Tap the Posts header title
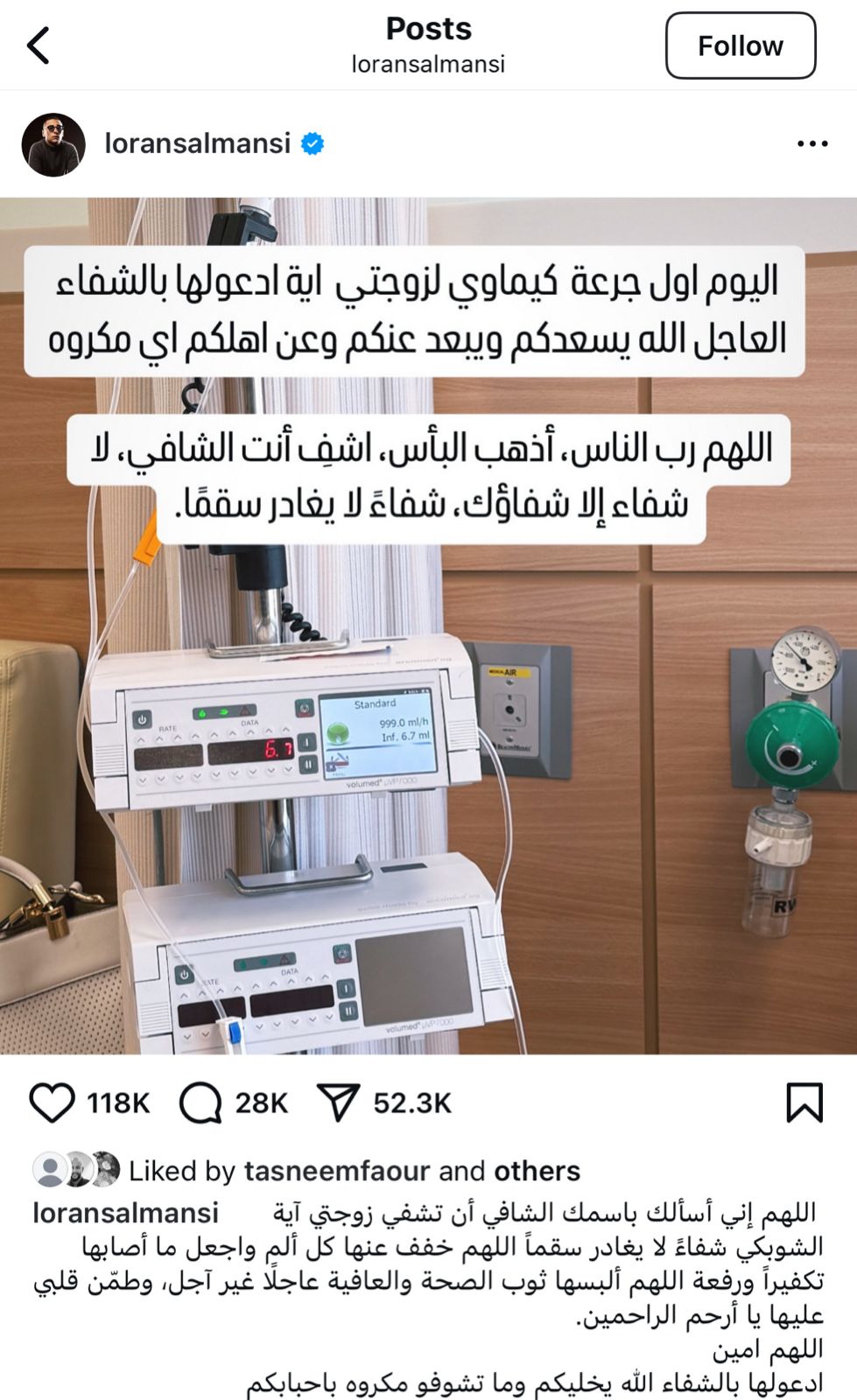The width and height of the screenshot is (857, 1400). (x=429, y=29)
